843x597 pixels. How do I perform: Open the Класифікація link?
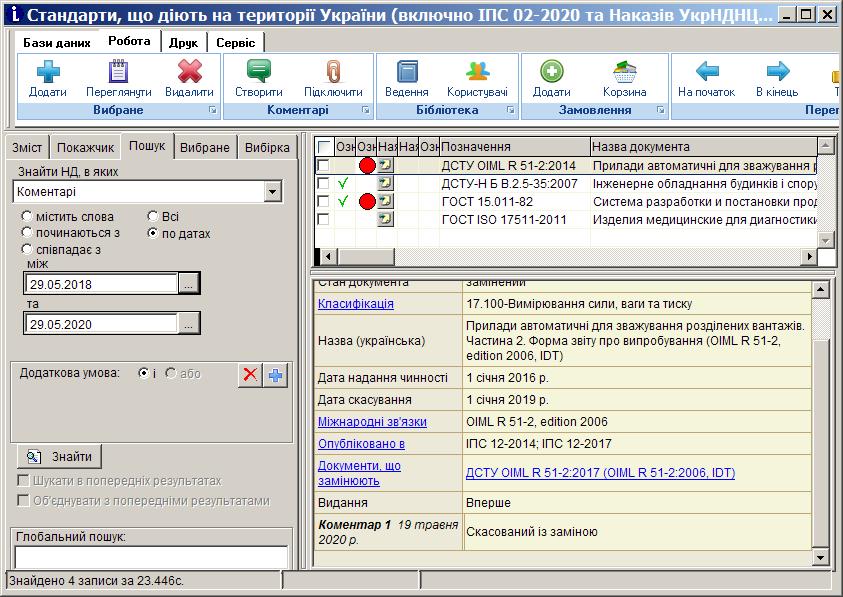[356, 304]
